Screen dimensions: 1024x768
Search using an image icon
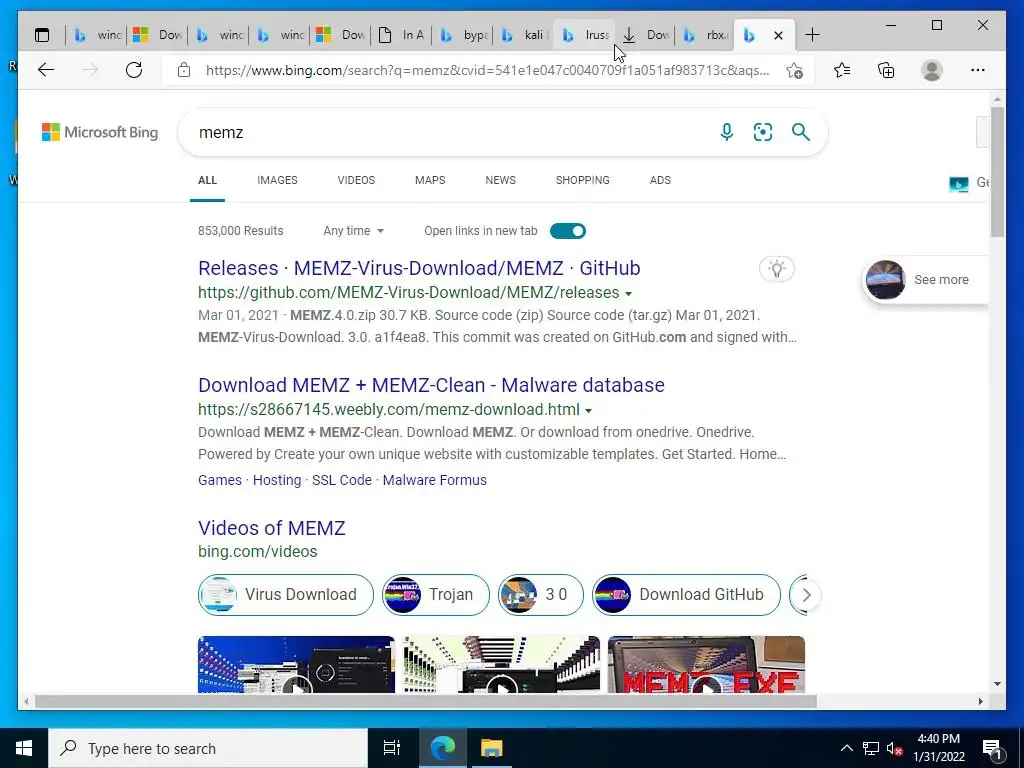pos(763,132)
